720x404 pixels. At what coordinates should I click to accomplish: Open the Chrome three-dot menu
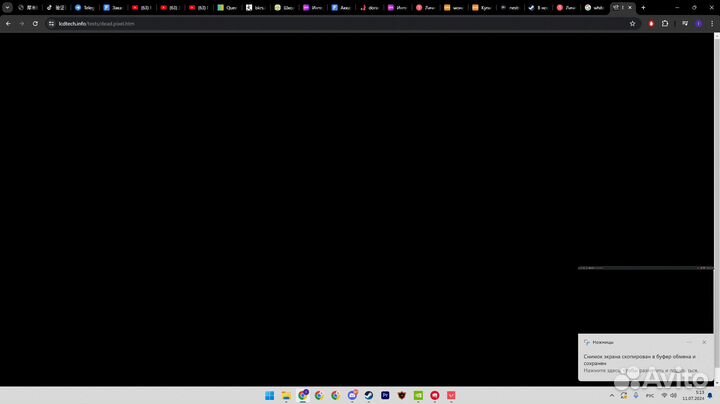pos(712,23)
